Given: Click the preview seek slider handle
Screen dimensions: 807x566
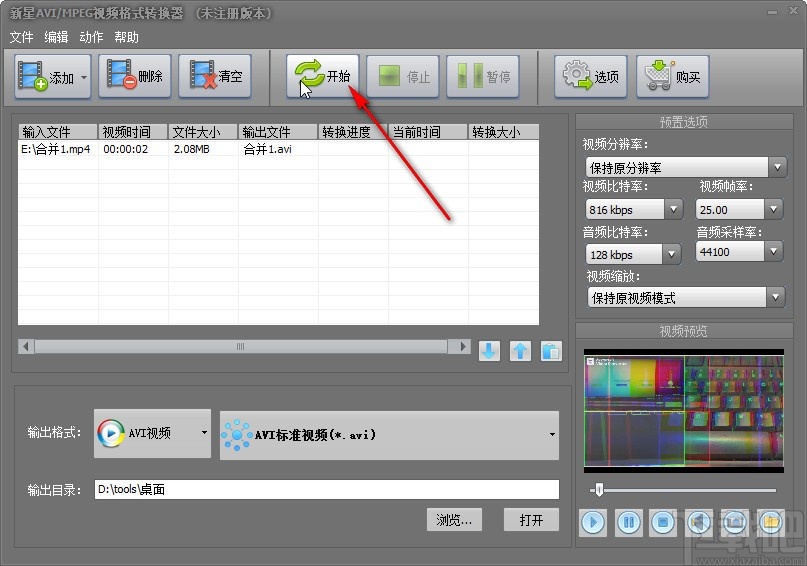Looking at the screenshot, I should tap(599, 489).
